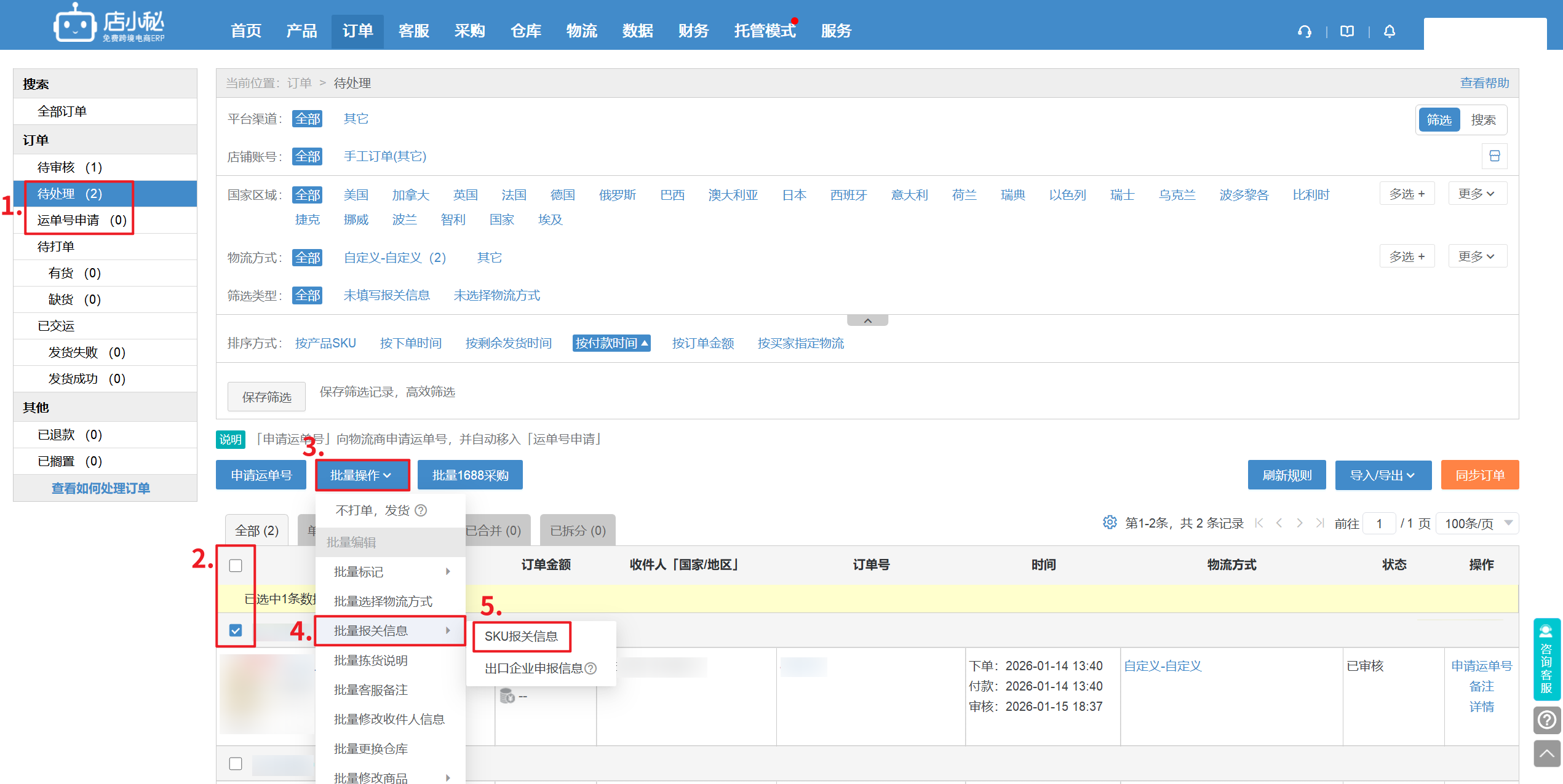Click the 店小秘 robot logo
The width and height of the screenshot is (1563, 784).
(75, 25)
